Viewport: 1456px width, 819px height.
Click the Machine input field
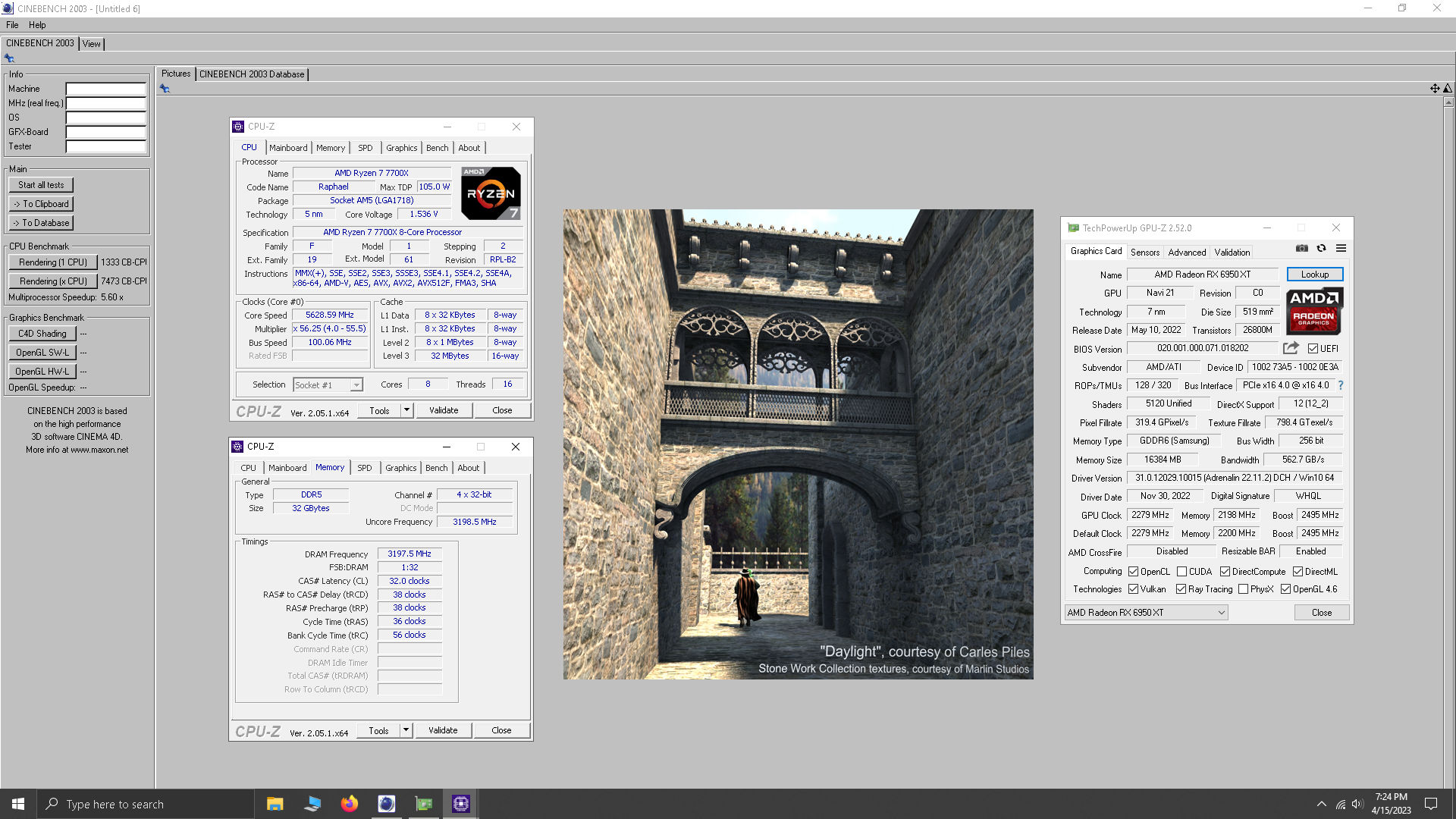pyautogui.click(x=105, y=89)
